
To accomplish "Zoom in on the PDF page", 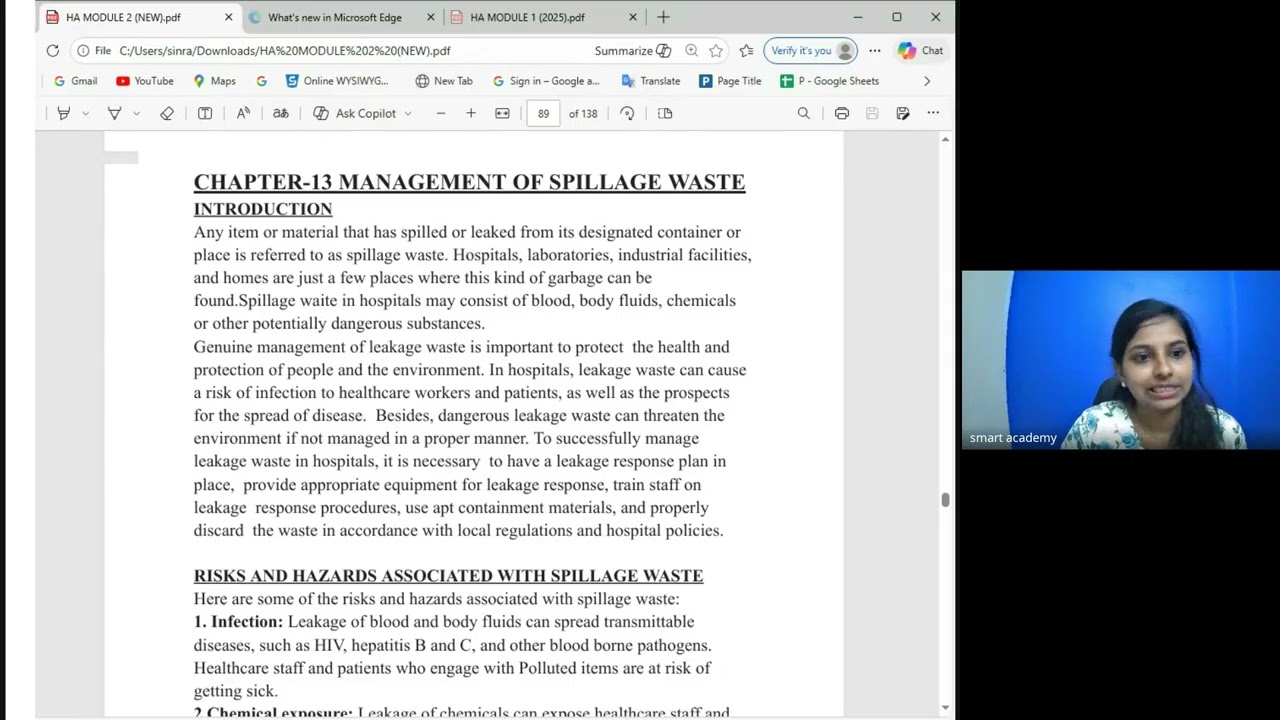I will point(471,113).
